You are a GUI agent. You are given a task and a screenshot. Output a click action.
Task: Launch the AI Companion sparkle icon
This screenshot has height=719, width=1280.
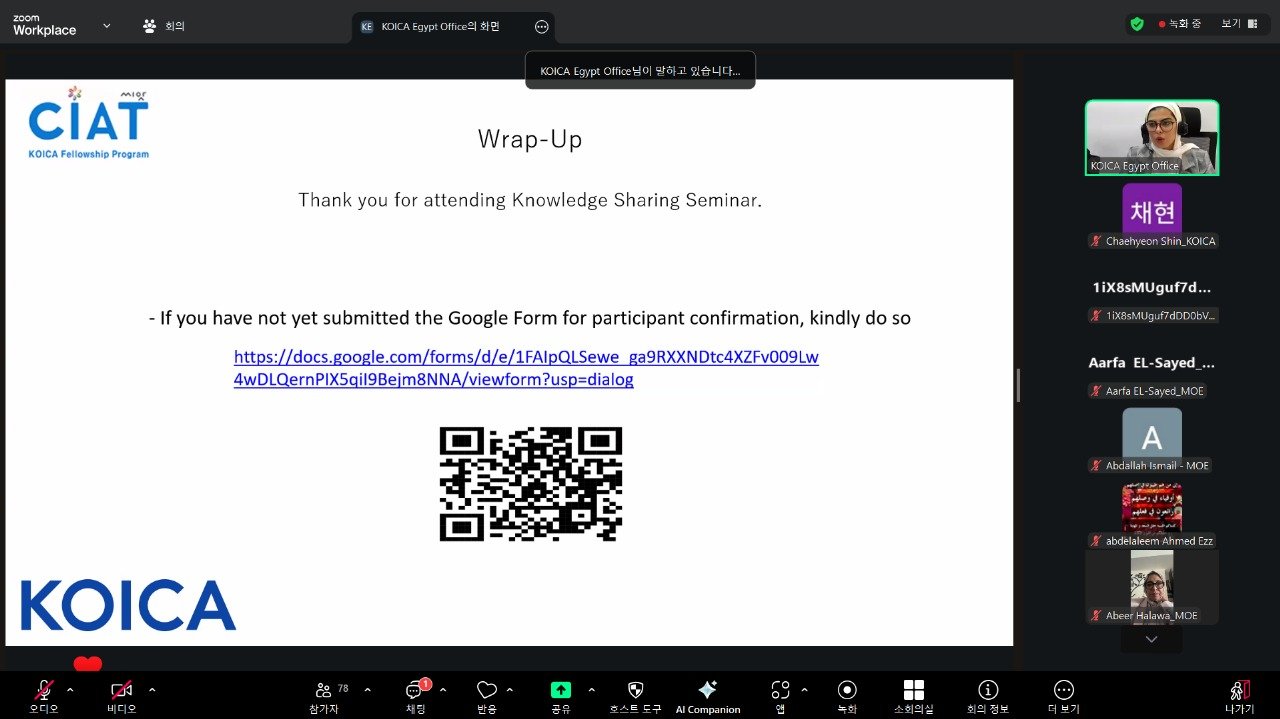click(x=707, y=691)
